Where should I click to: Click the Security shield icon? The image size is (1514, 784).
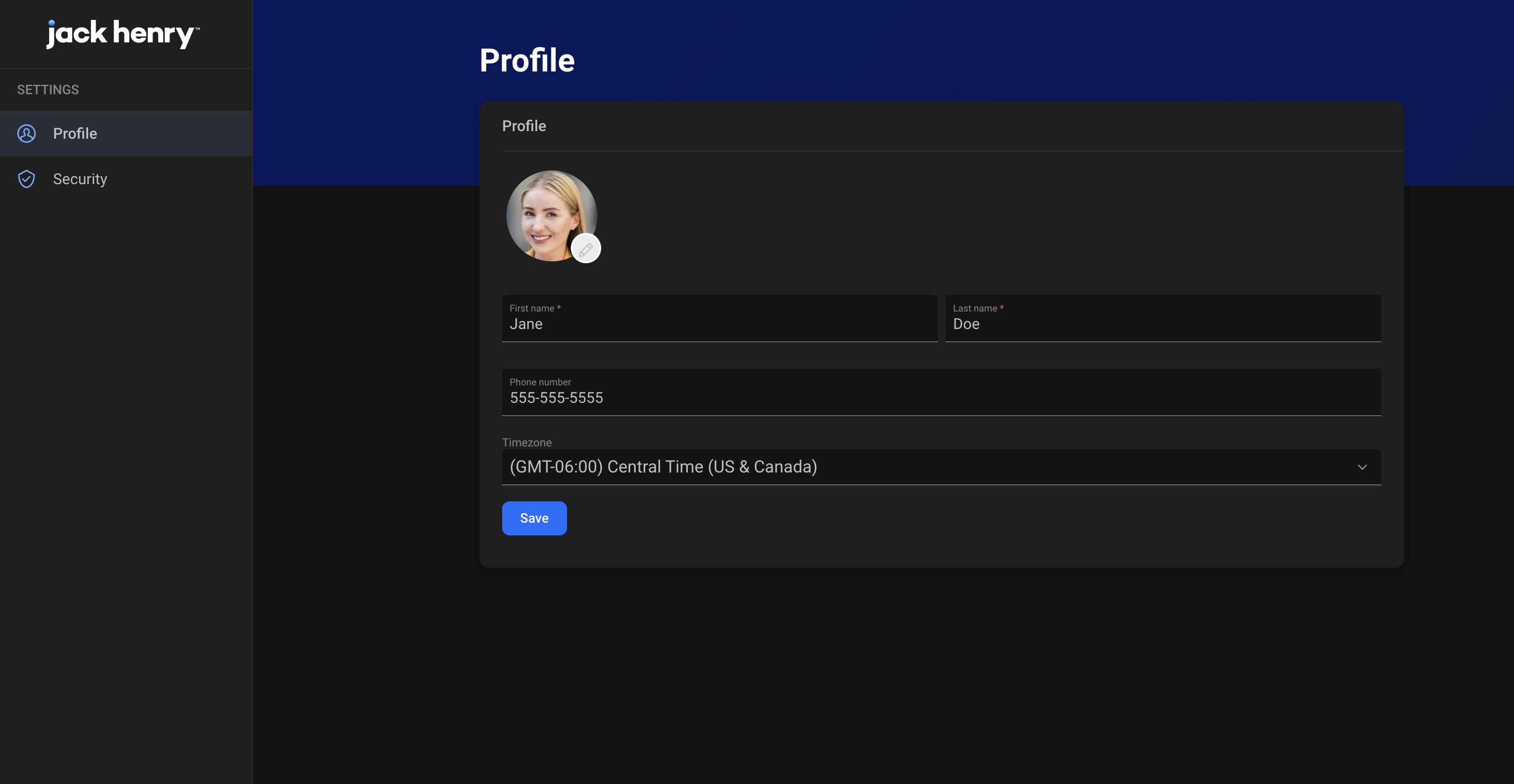(27, 179)
